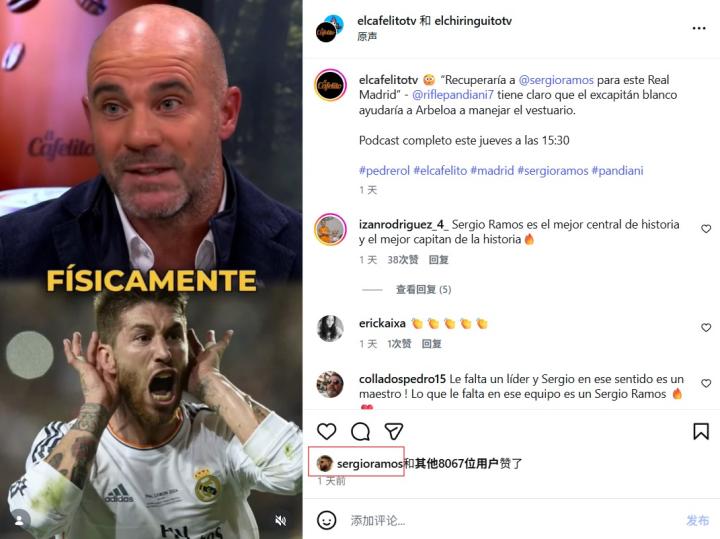This screenshot has width=720, height=539.
Task: Like colladospedro15 comment heart
Action: [x=706, y=383]
